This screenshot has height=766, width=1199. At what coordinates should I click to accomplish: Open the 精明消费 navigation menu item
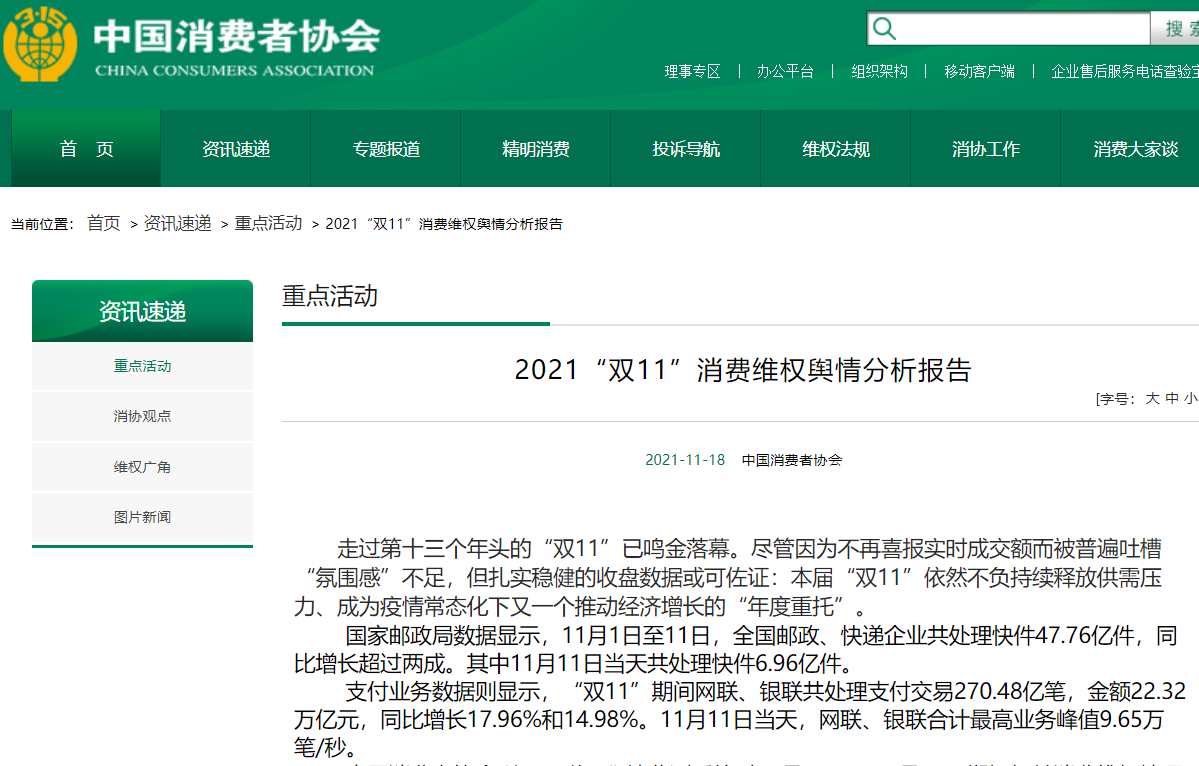pos(535,148)
